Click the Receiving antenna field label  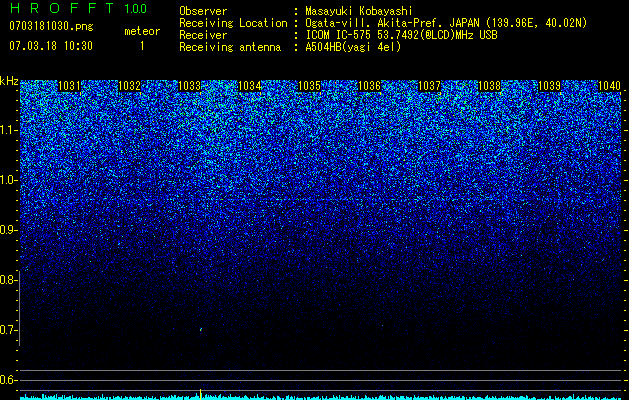tap(230, 47)
